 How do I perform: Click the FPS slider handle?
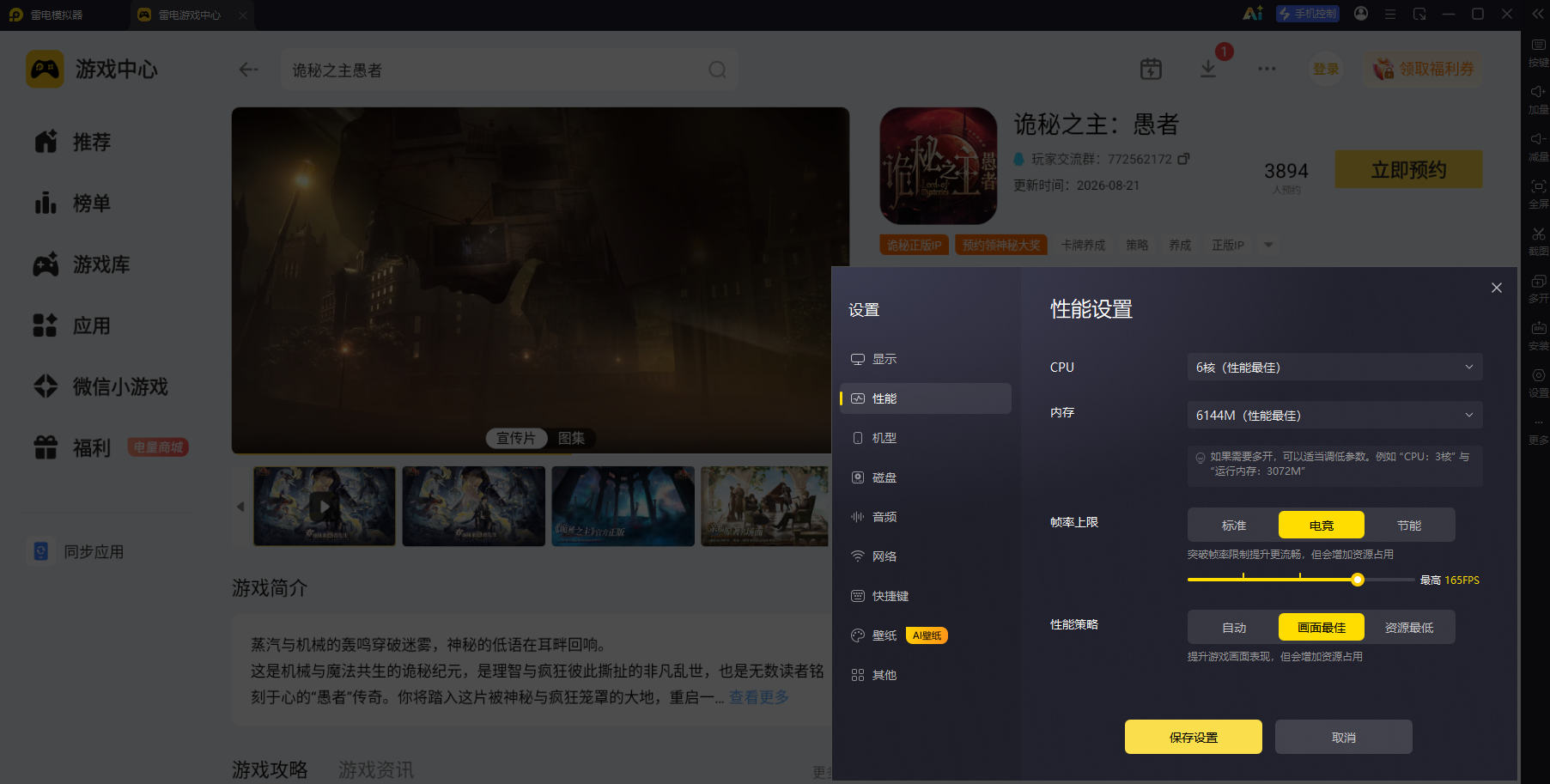pyautogui.click(x=1358, y=580)
